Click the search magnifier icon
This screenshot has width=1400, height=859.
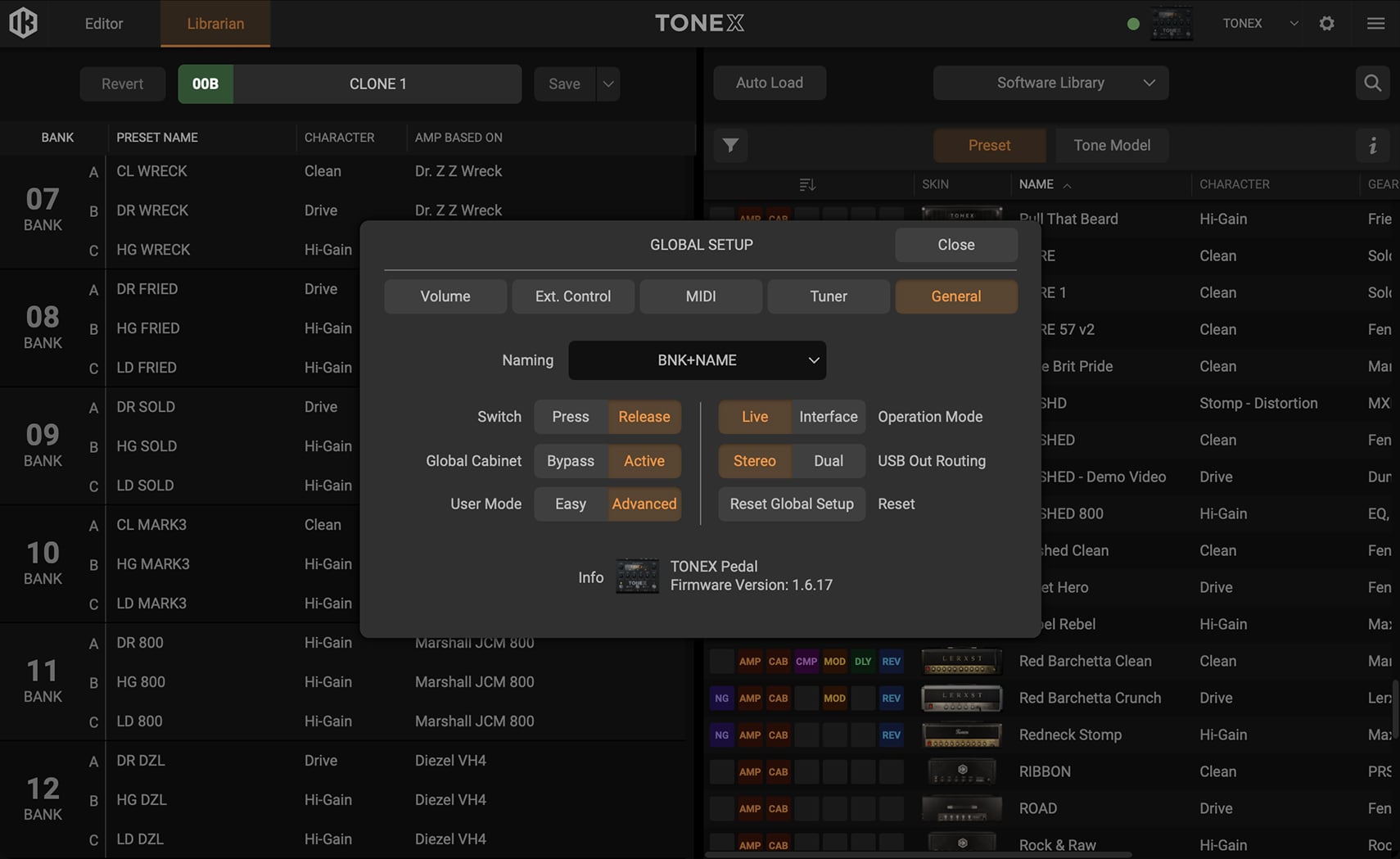coord(1372,83)
